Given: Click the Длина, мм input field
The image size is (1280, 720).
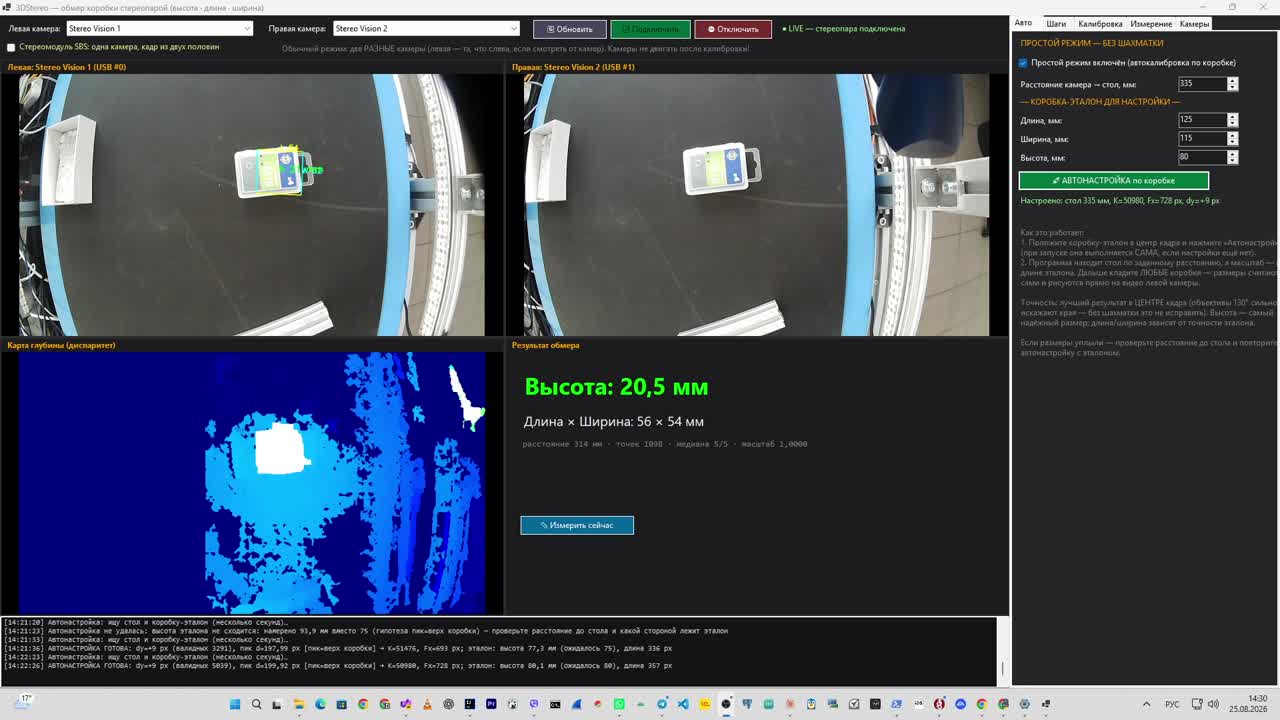Looking at the screenshot, I should [1202, 120].
